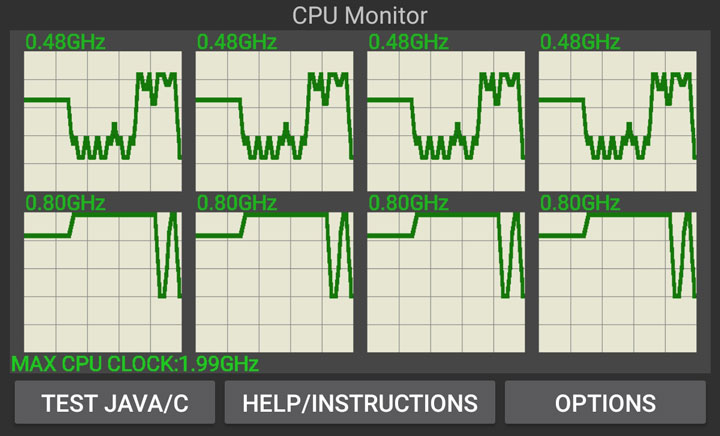720x436 pixels.
Task: Click the last 0.48GHz frequency label
Action: [580, 42]
